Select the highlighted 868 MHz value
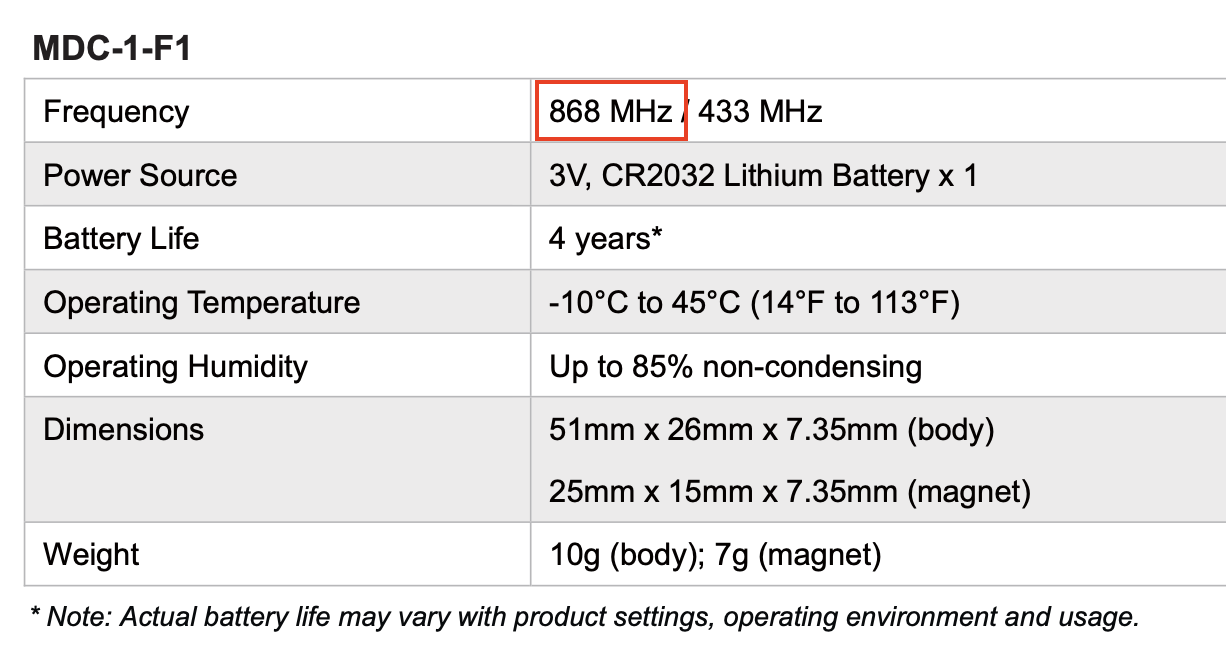The image size is (1226, 664). (x=611, y=111)
